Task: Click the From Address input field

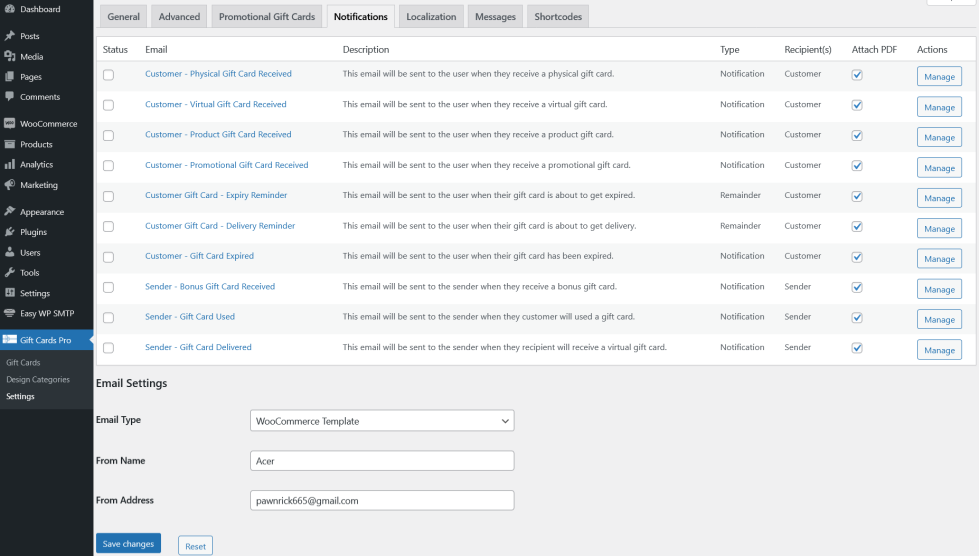Action: (382, 500)
